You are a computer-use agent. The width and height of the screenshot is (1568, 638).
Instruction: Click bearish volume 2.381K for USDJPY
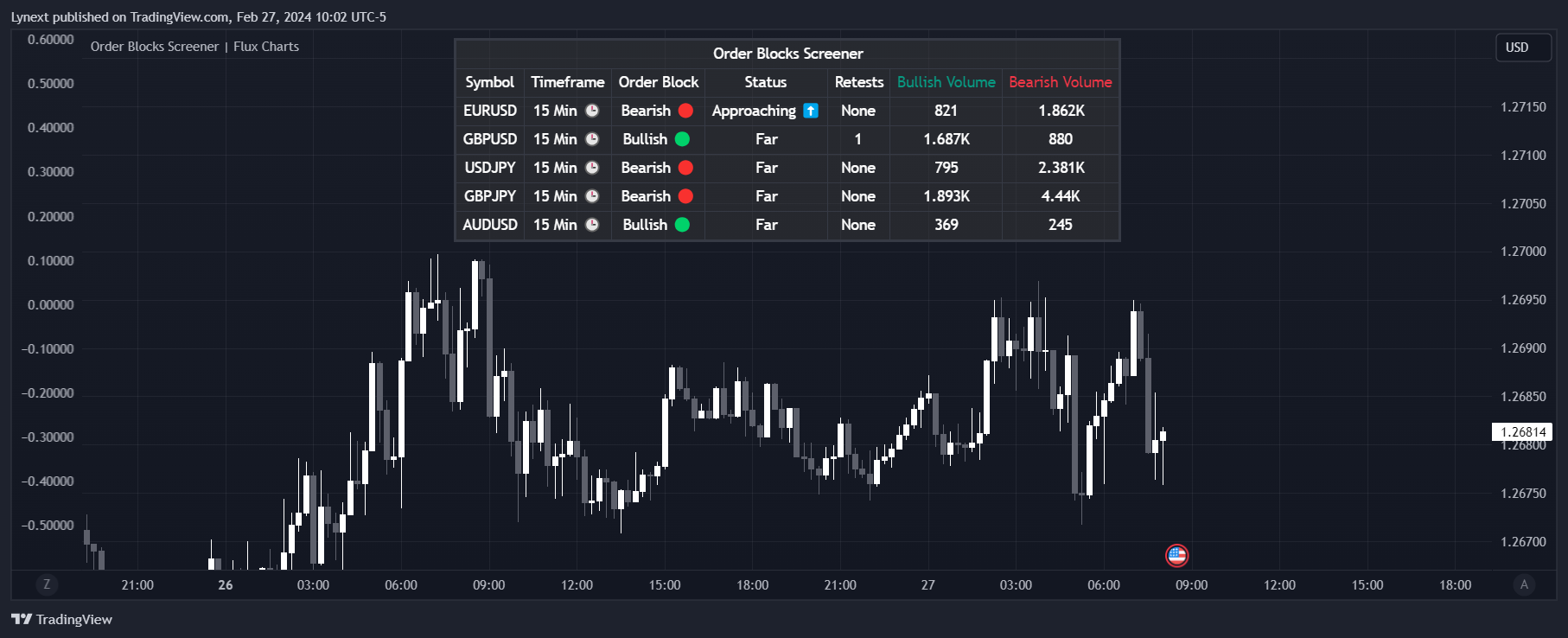tap(1061, 168)
